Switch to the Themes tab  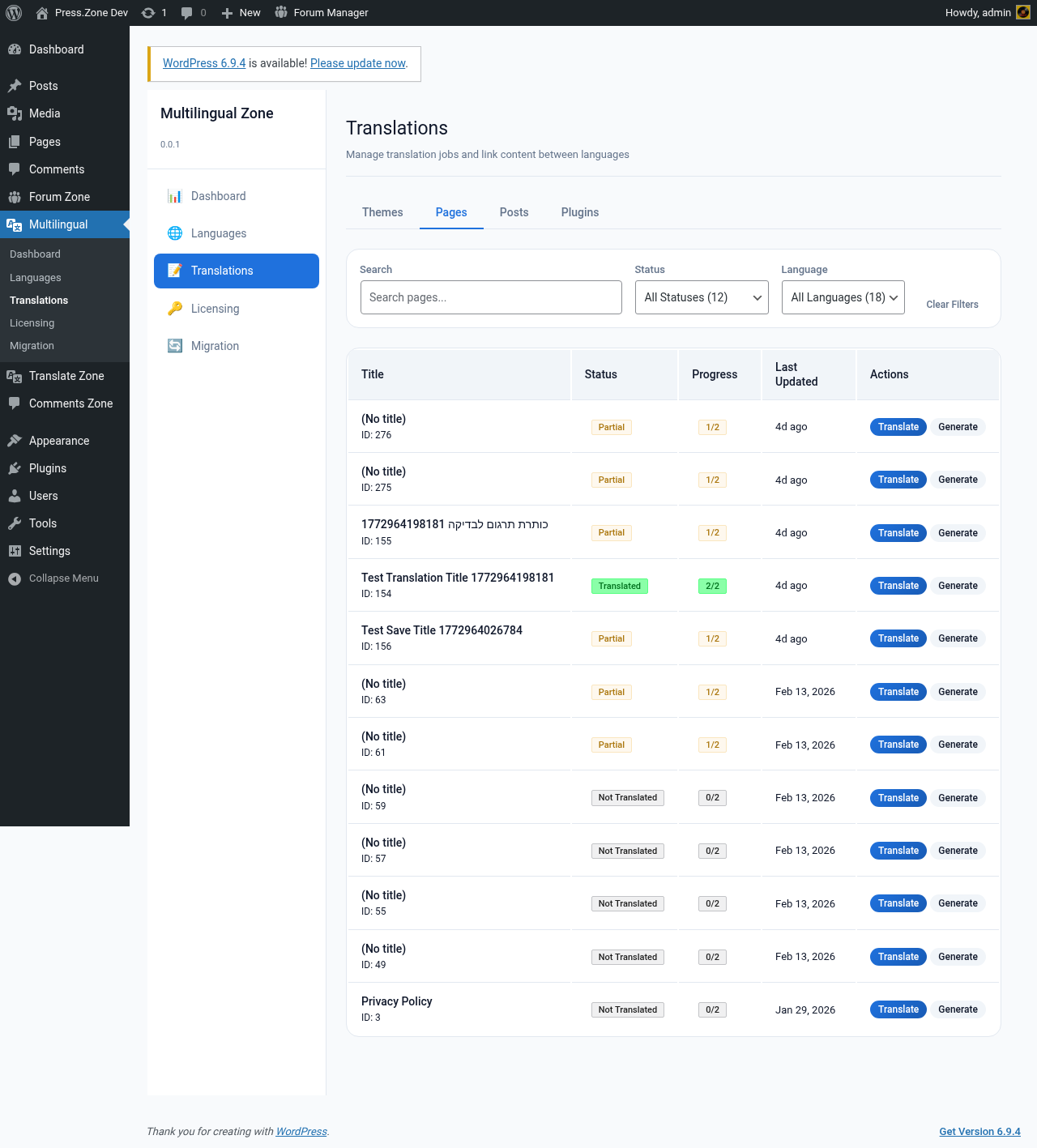point(382,212)
